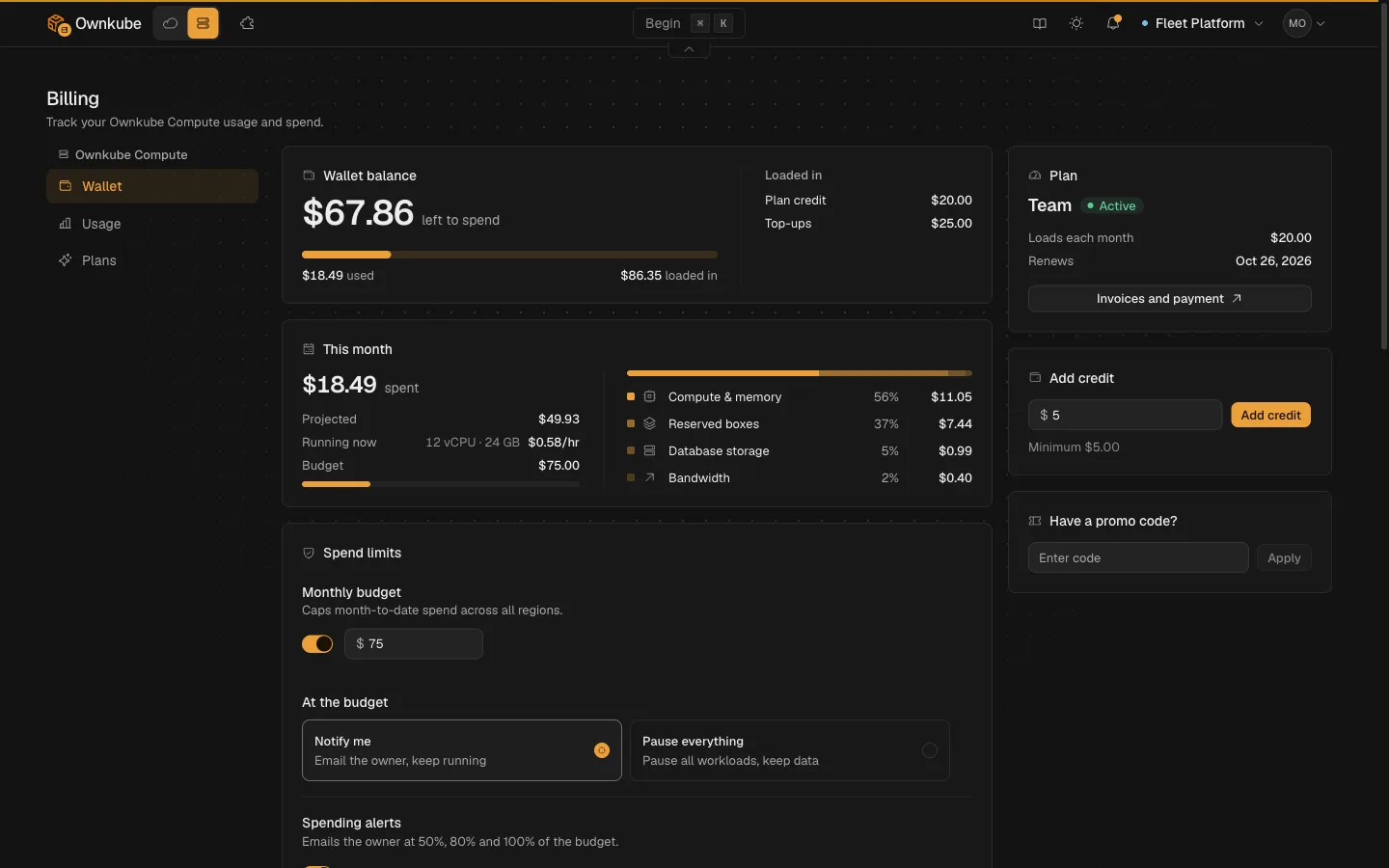Image resolution: width=1389 pixels, height=868 pixels.
Task: Expand the account menu chevron
Action: 1321,24
